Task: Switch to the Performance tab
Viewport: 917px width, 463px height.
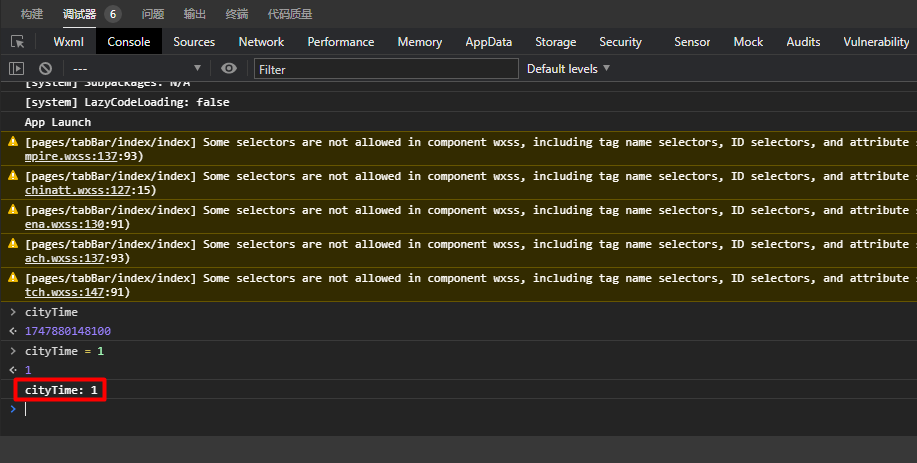Action: pyautogui.click(x=341, y=42)
